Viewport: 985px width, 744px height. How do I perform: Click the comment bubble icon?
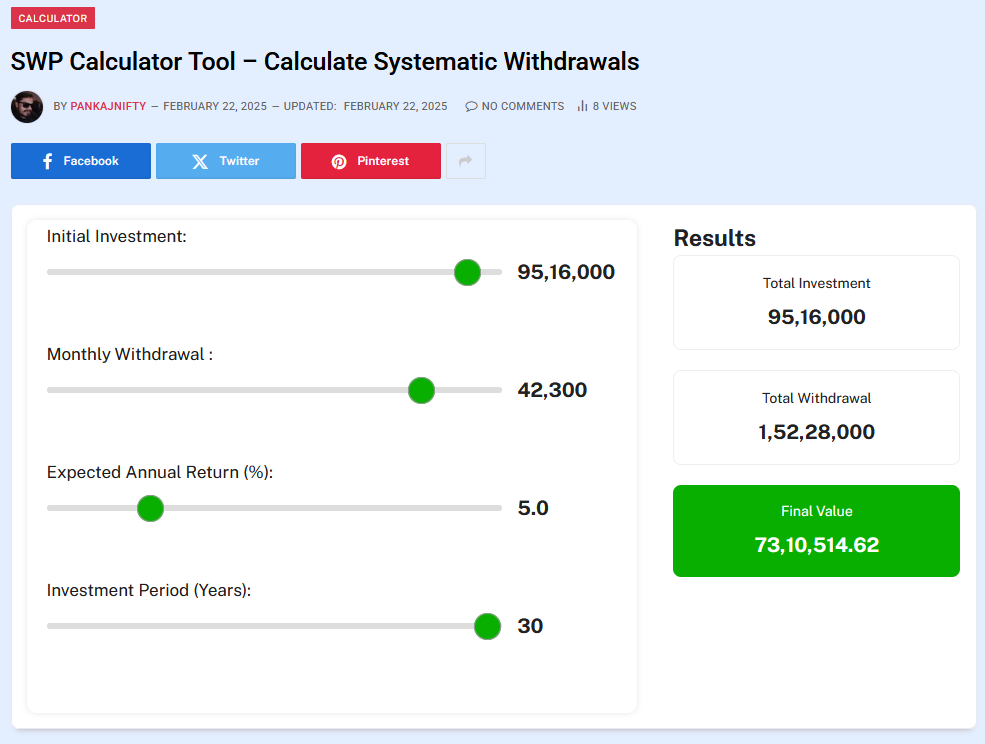[x=471, y=106]
